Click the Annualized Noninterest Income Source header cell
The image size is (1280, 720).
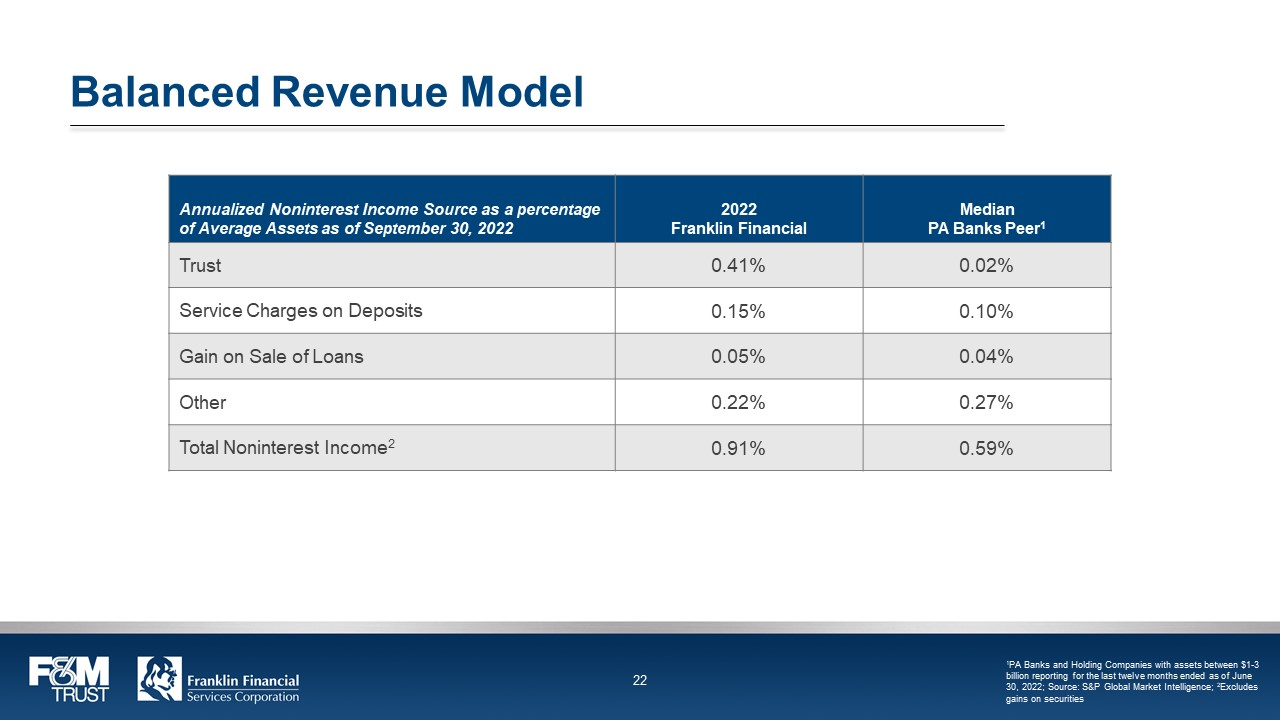click(392, 209)
